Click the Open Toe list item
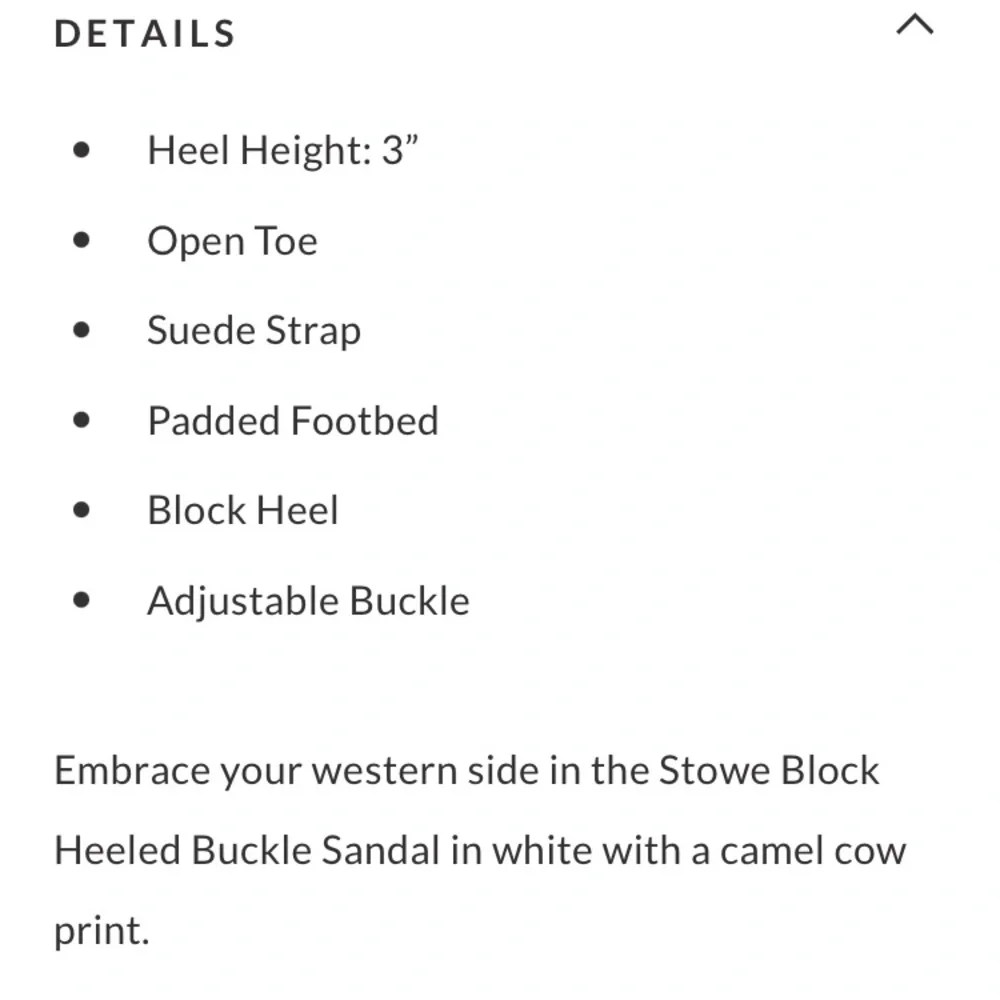Viewport: 1000px width, 1000px height. (232, 241)
